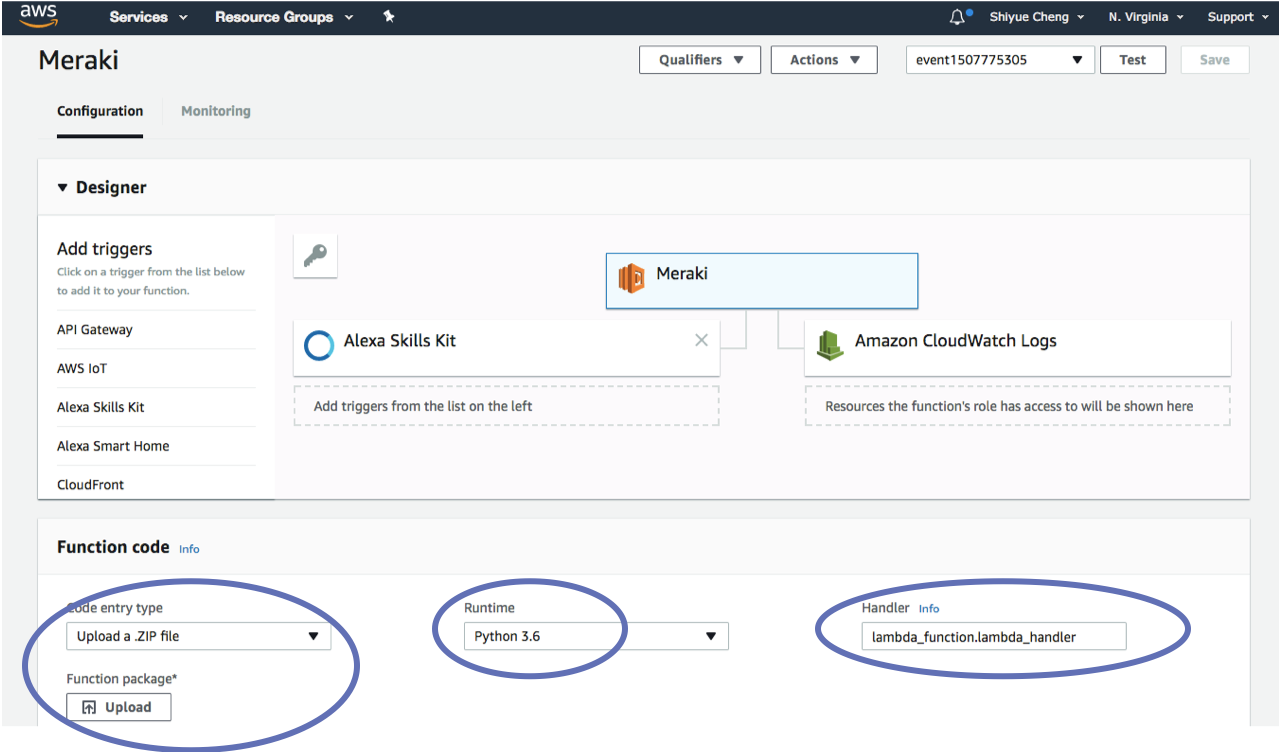
Task: Open the Actions dropdown
Action: 823,59
